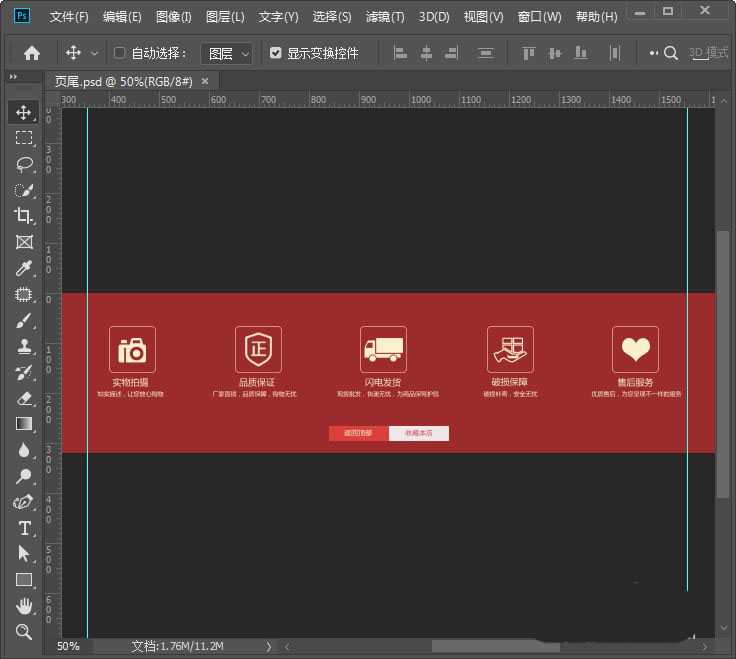Screen dimensions: 736x659
Task: Choose the Horizontal Type tool
Action: pos(24,528)
